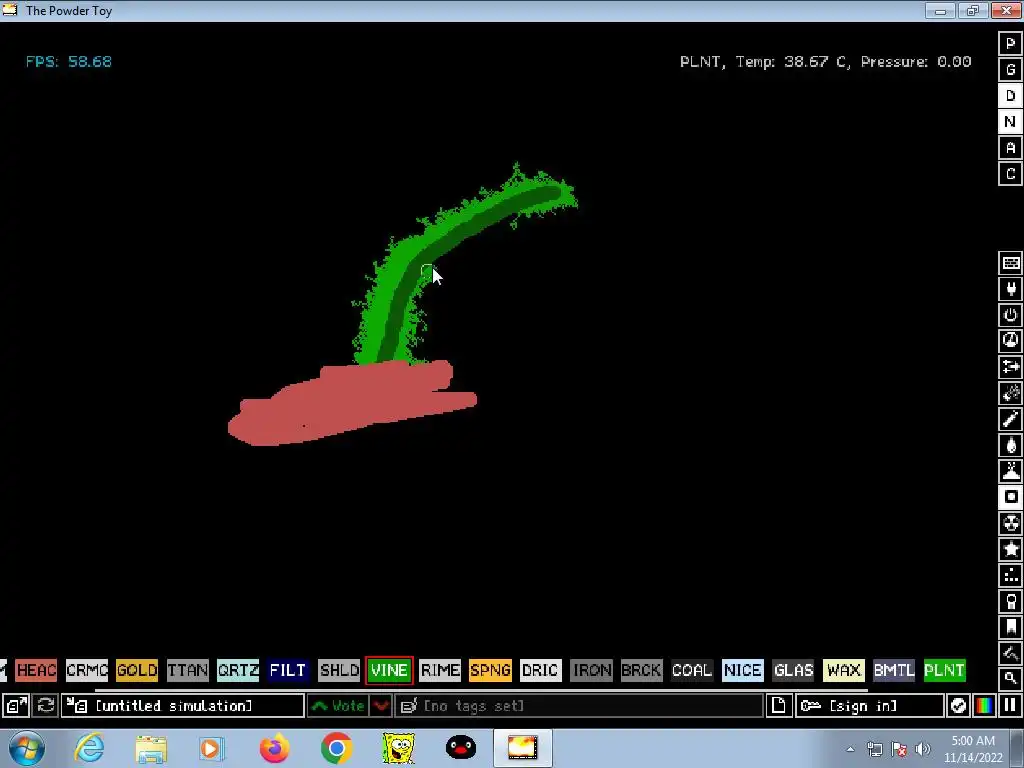Select the CRMC element

pyautogui.click(x=87, y=670)
